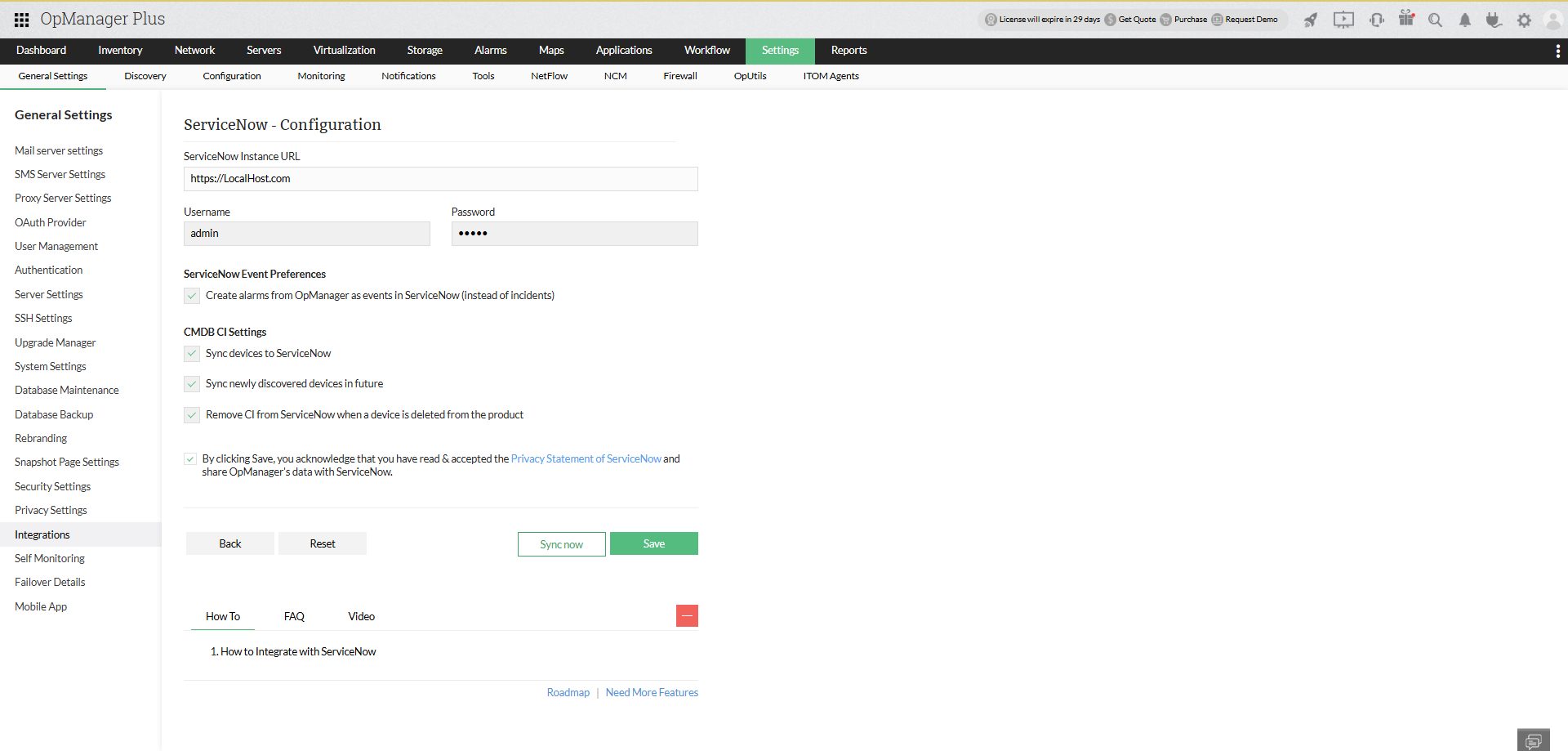The image size is (1568, 751).
Task: Switch to the FAQ help tab
Action: [x=294, y=617]
